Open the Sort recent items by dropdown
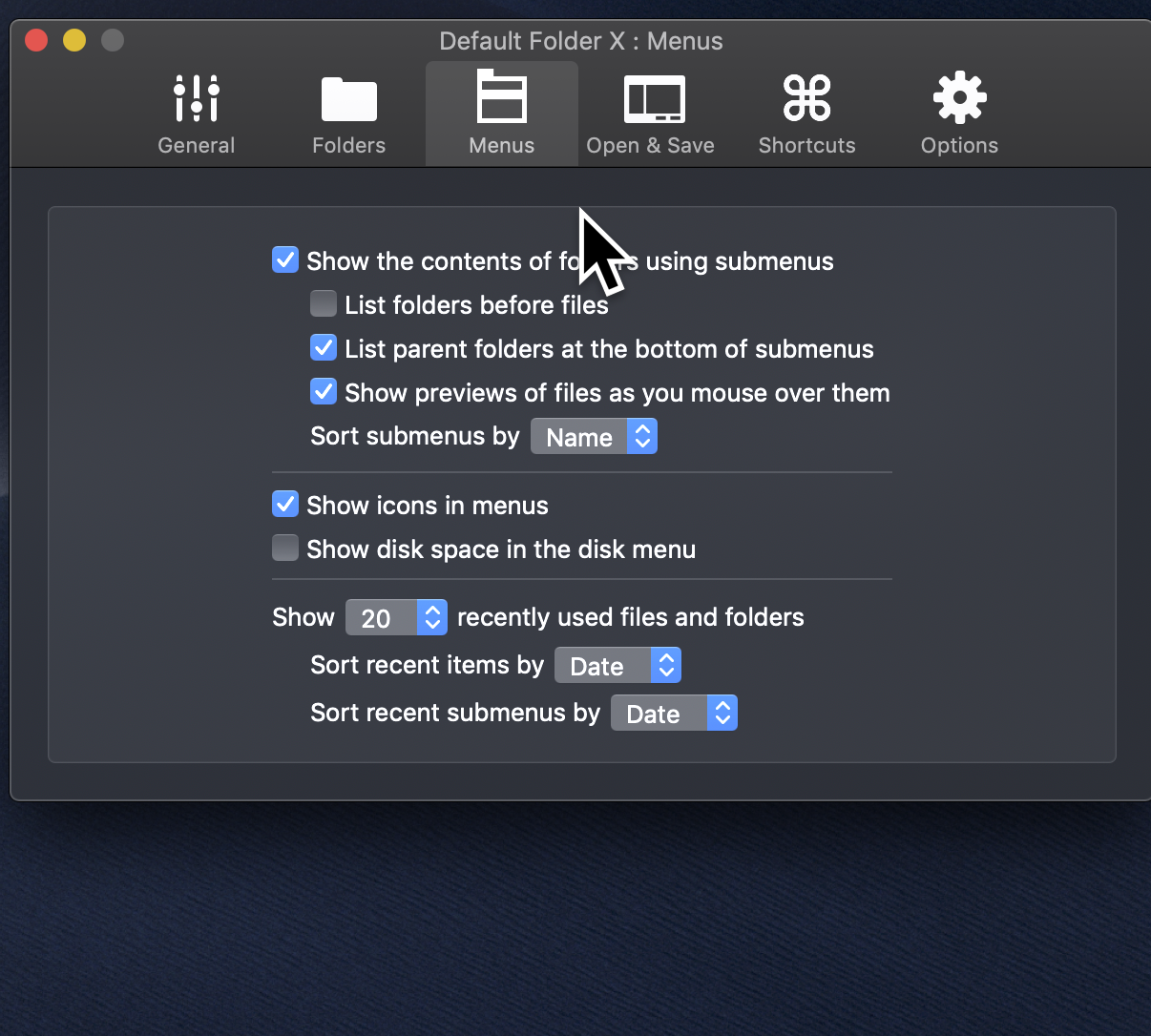The height and width of the screenshot is (1036, 1151). click(x=617, y=665)
